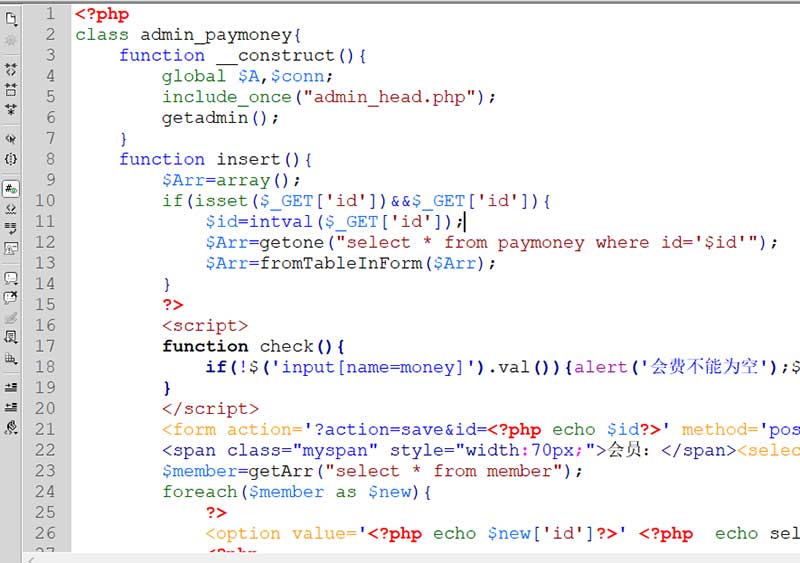800x563 pixels.
Task: Open the Format Source Code dropdown icon
Action: click(11, 428)
